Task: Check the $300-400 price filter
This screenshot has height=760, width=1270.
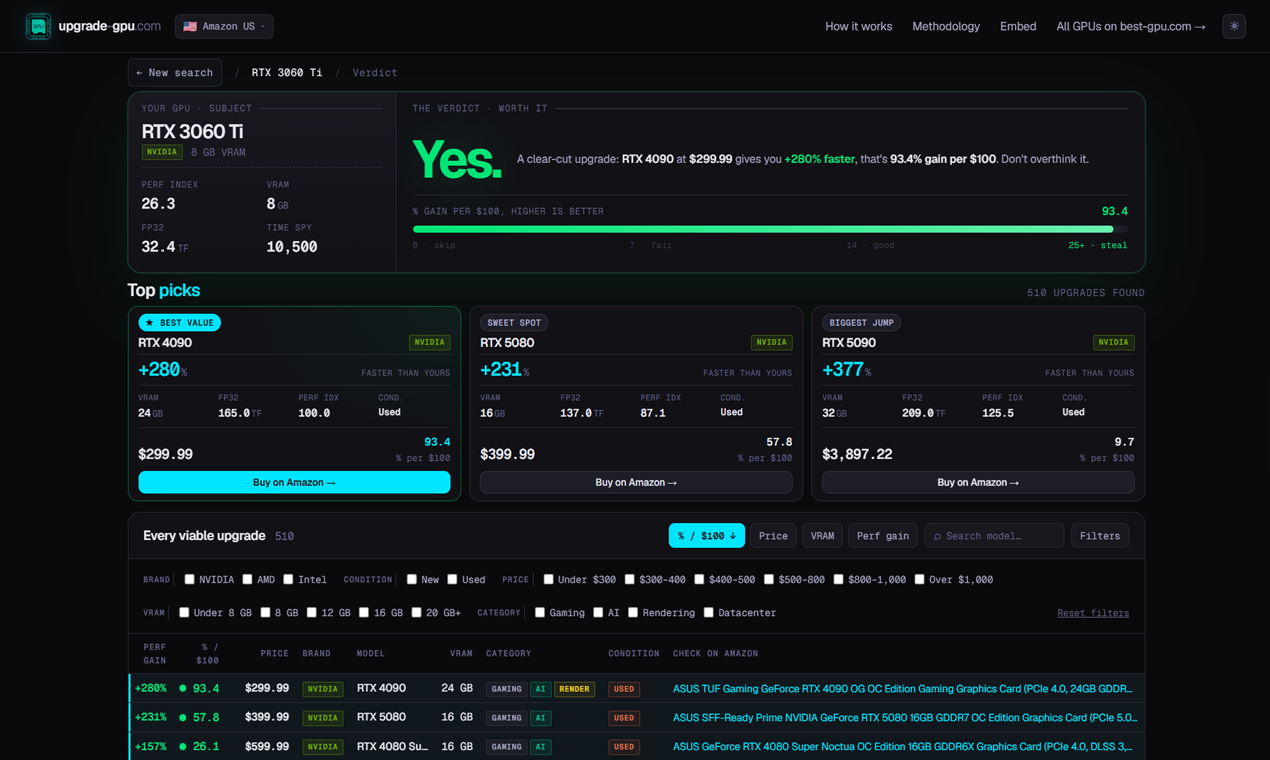Action: 629,579
